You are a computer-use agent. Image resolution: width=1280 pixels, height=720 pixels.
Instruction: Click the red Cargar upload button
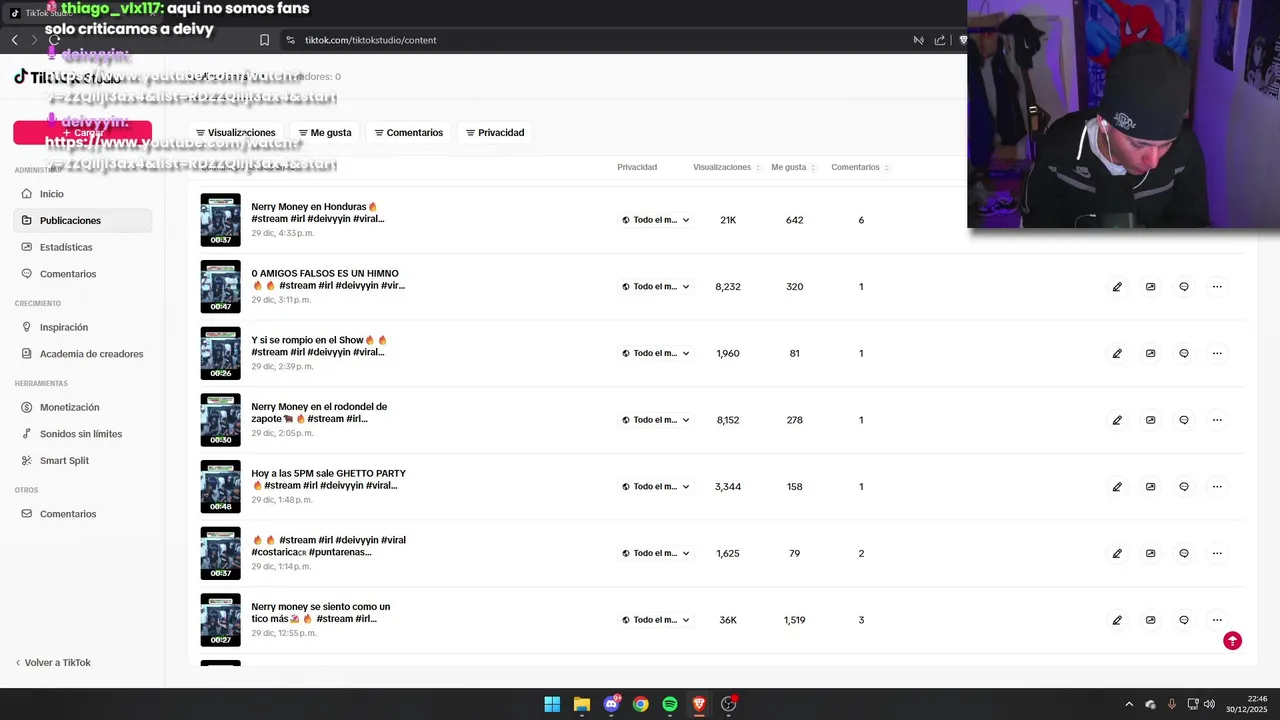(x=82, y=132)
